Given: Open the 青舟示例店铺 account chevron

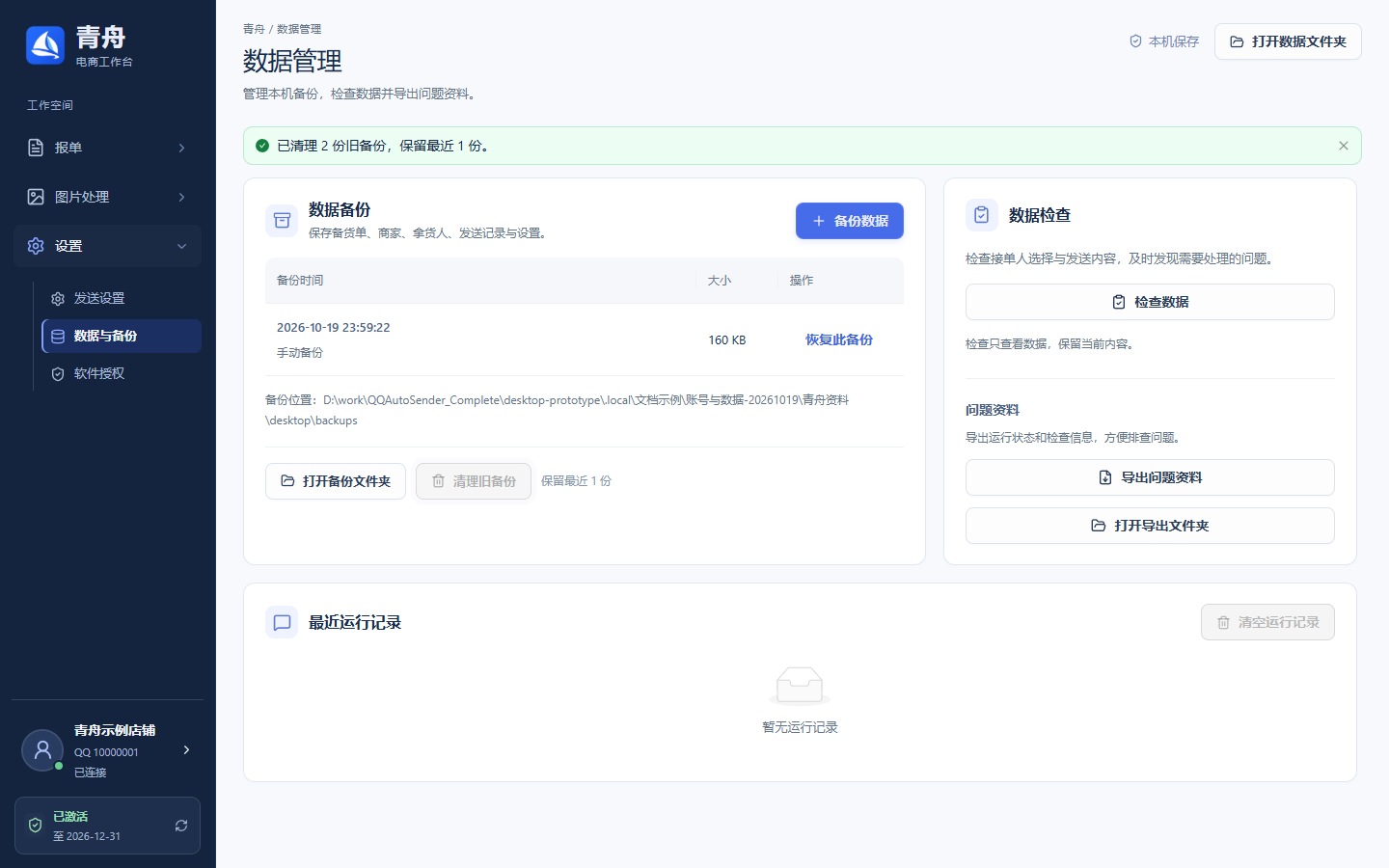Looking at the screenshot, I should [x=186, y=749].
